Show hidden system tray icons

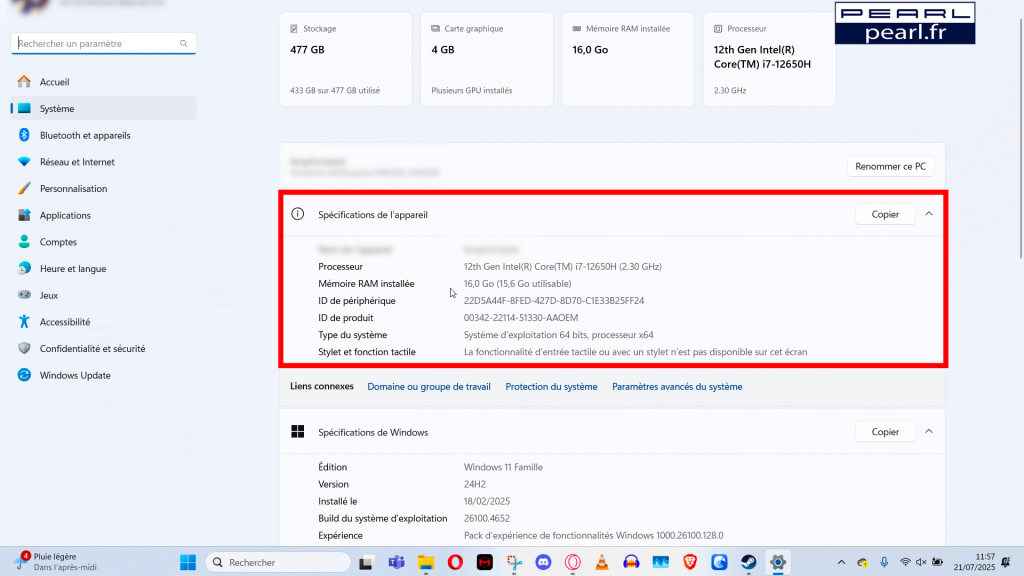click(x=841, y=562)
